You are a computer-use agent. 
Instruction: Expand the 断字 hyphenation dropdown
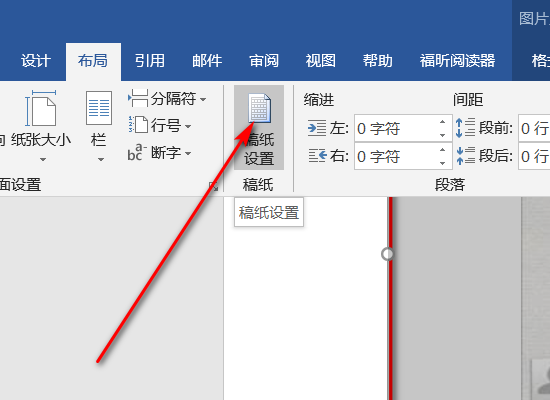click(x=188, y=153)
